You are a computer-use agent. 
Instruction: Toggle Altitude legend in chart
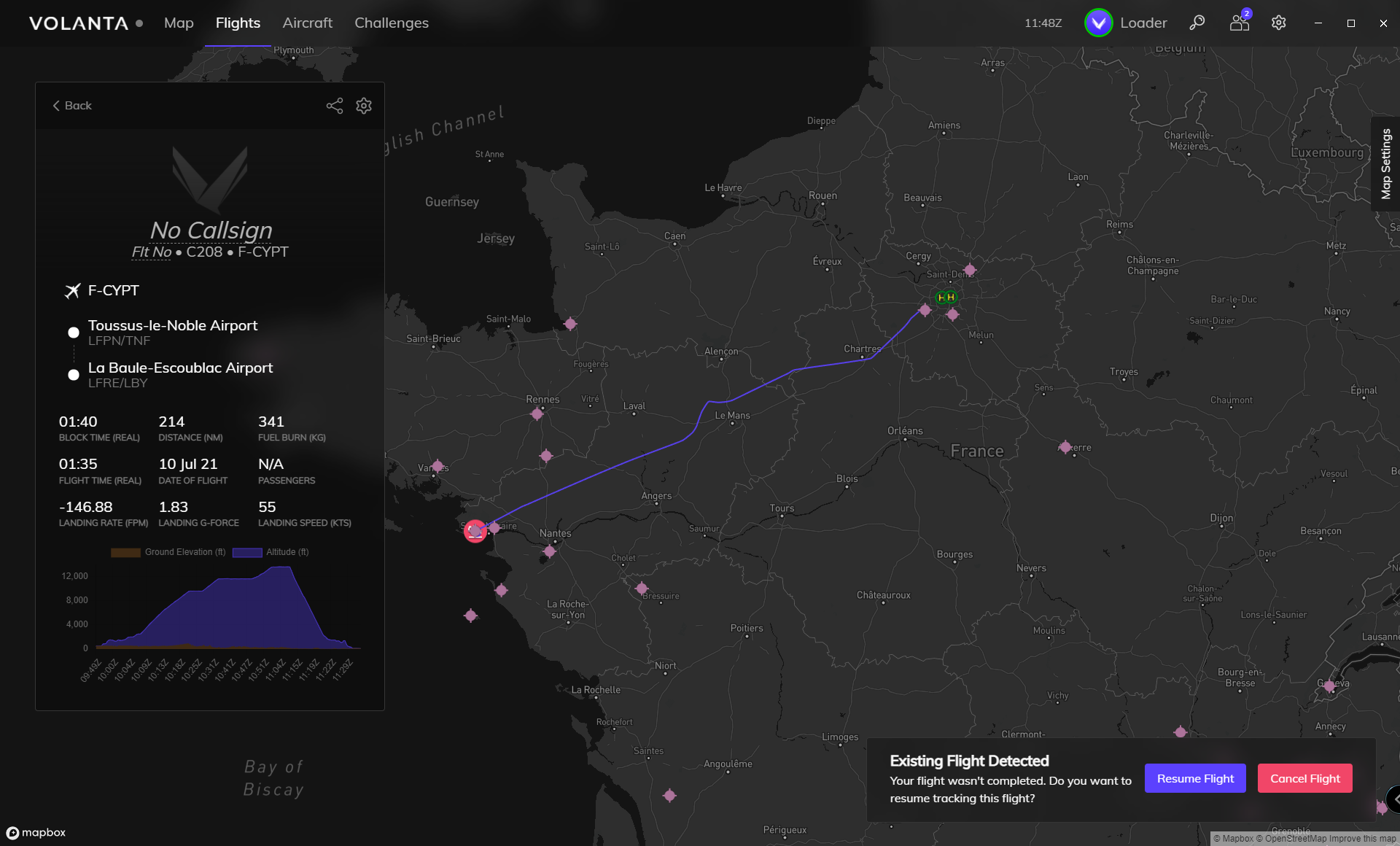tap(271, 552)
